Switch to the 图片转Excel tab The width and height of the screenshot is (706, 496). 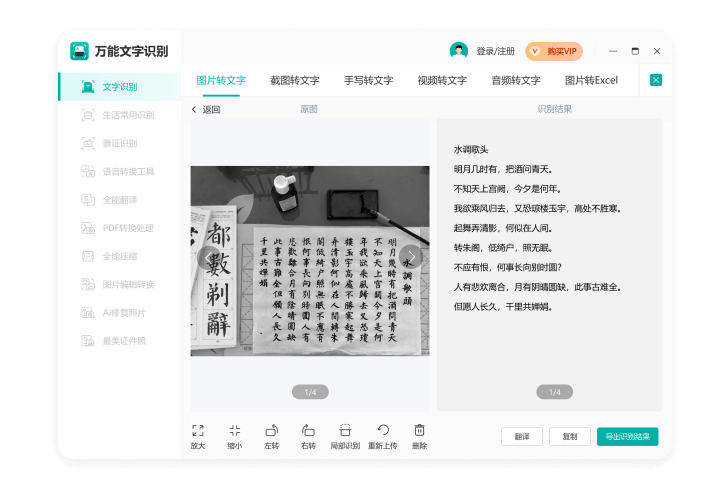(592, 81)
